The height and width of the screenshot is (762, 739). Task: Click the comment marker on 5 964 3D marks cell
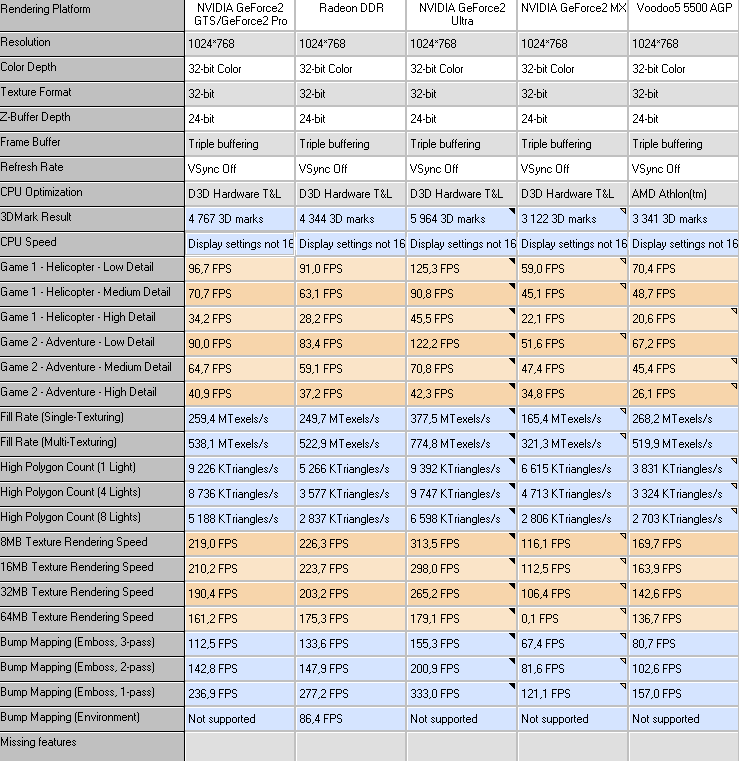tap(512, 211)
